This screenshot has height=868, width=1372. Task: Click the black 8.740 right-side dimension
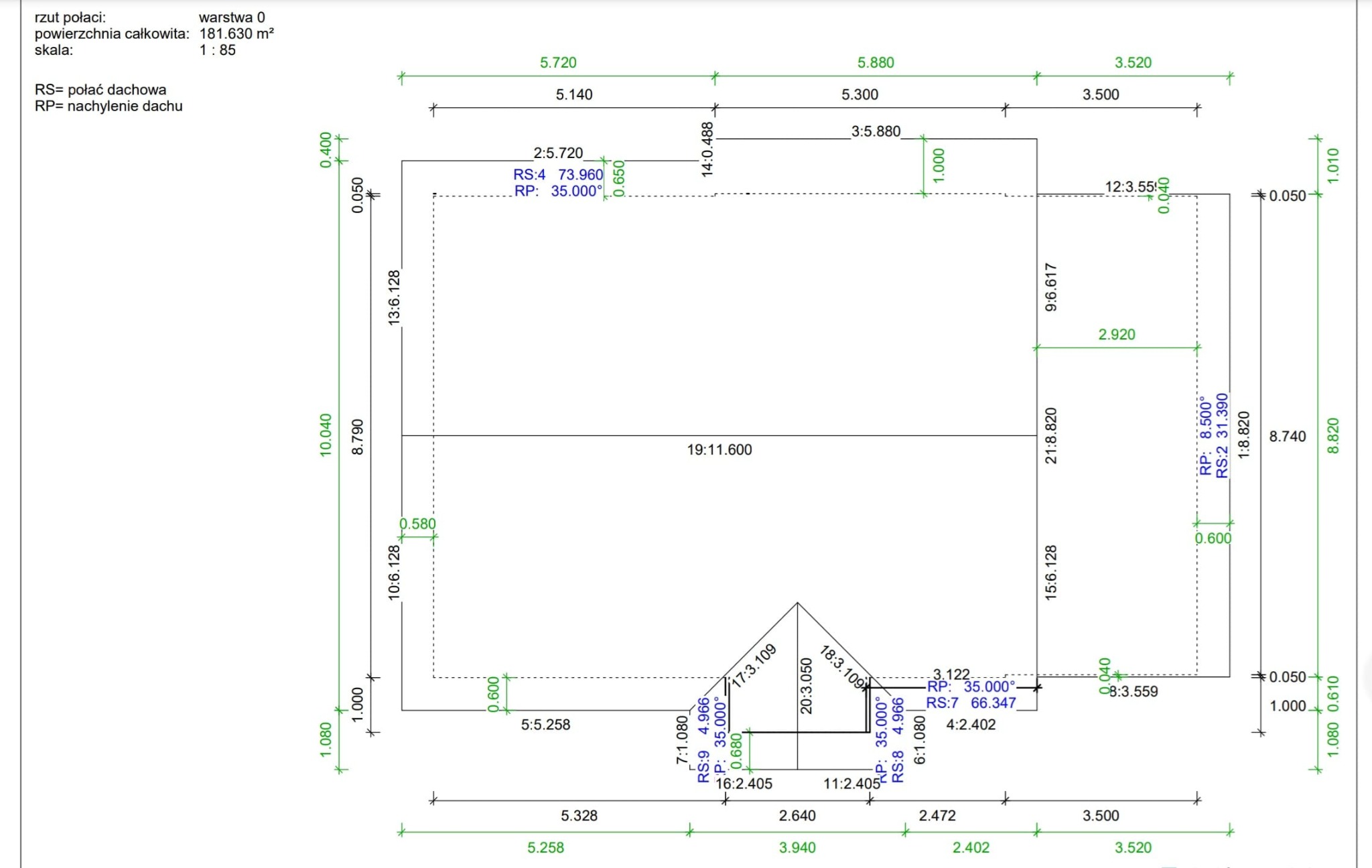[1287, 437]
